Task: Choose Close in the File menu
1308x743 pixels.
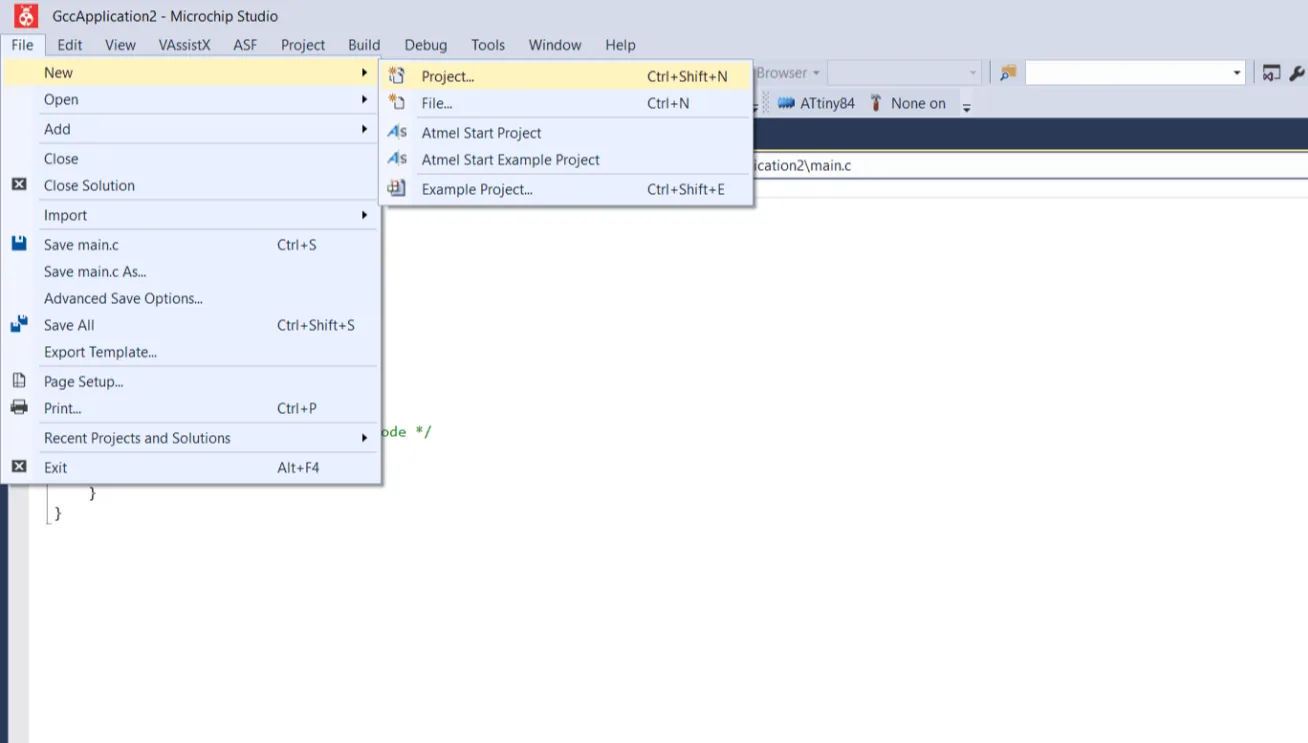Action: (x=190, y=158)
